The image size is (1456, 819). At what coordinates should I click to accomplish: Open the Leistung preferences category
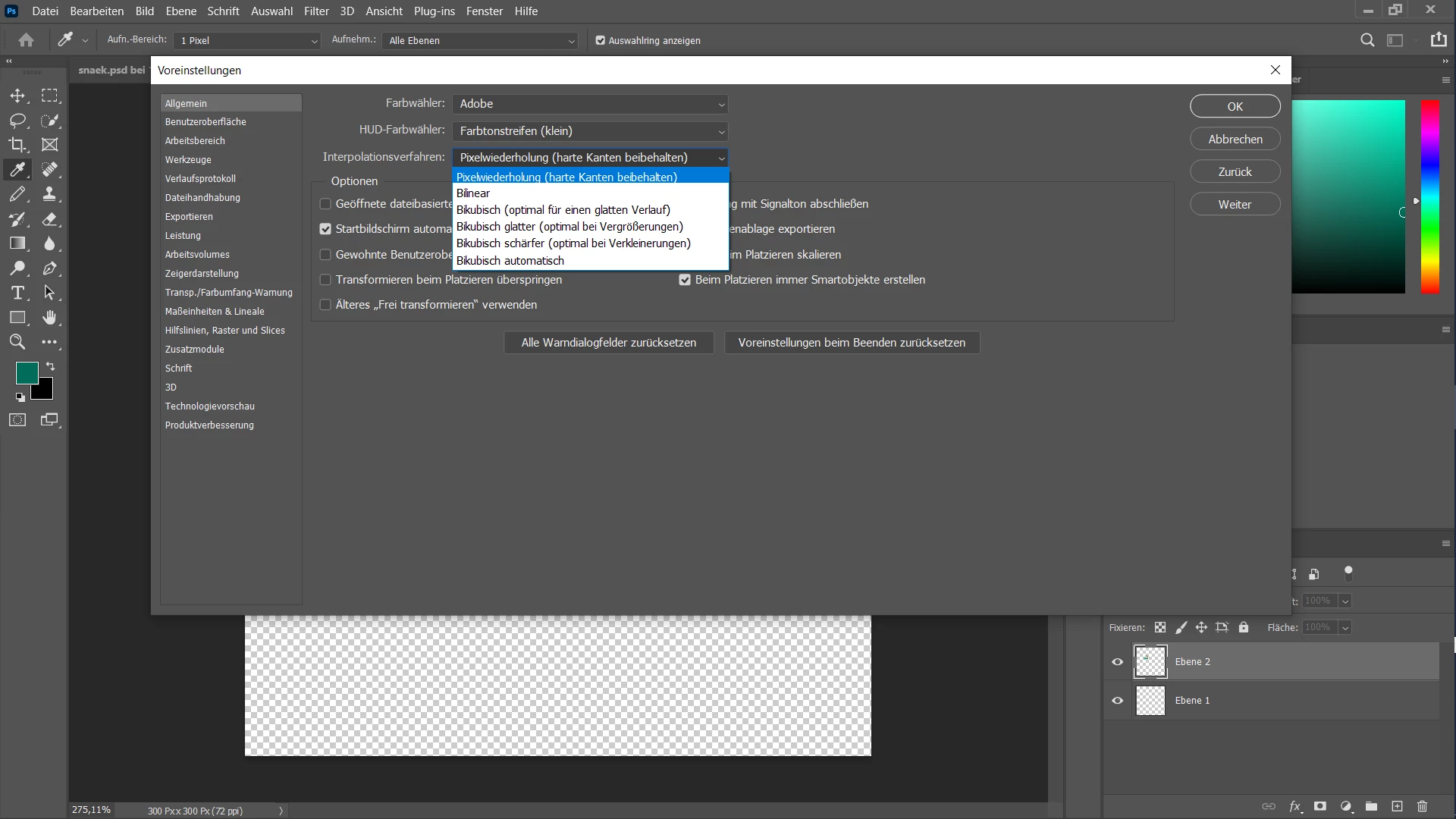point(183,236)
